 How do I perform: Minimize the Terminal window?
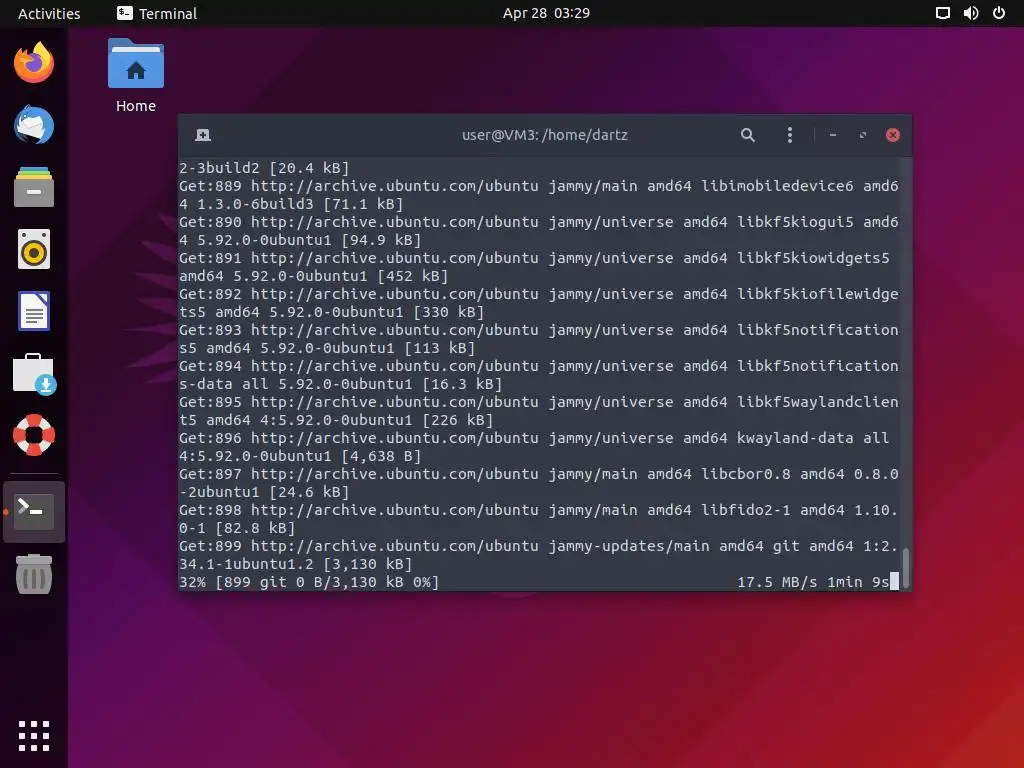833,135
